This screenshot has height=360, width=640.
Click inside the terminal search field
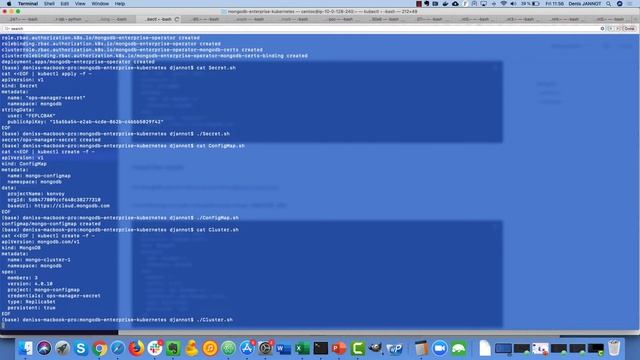302,29
